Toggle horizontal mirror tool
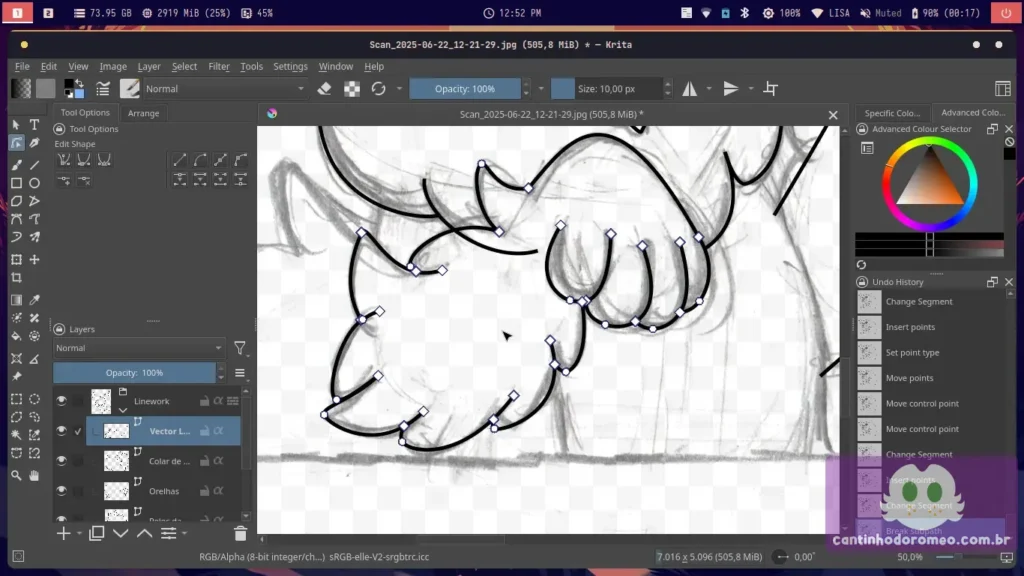Viewport: 1024px width, 576px height. [690, 89]
